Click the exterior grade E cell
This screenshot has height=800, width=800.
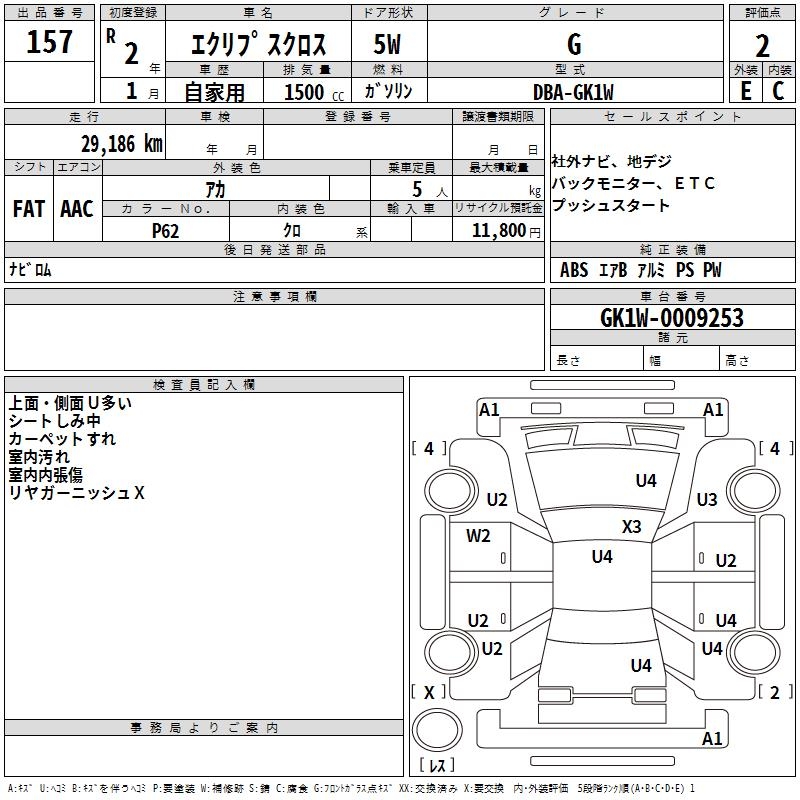coord(745,91)
